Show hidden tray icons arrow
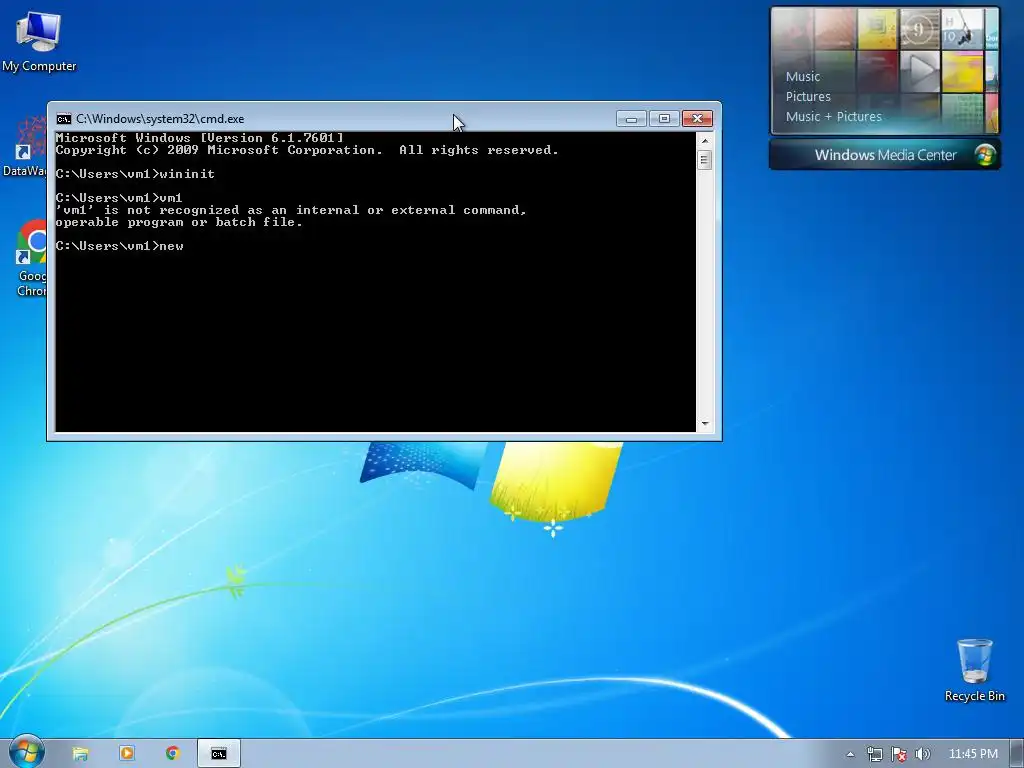The height and width of the screenshot is (768, 1024). coord(850,754)
